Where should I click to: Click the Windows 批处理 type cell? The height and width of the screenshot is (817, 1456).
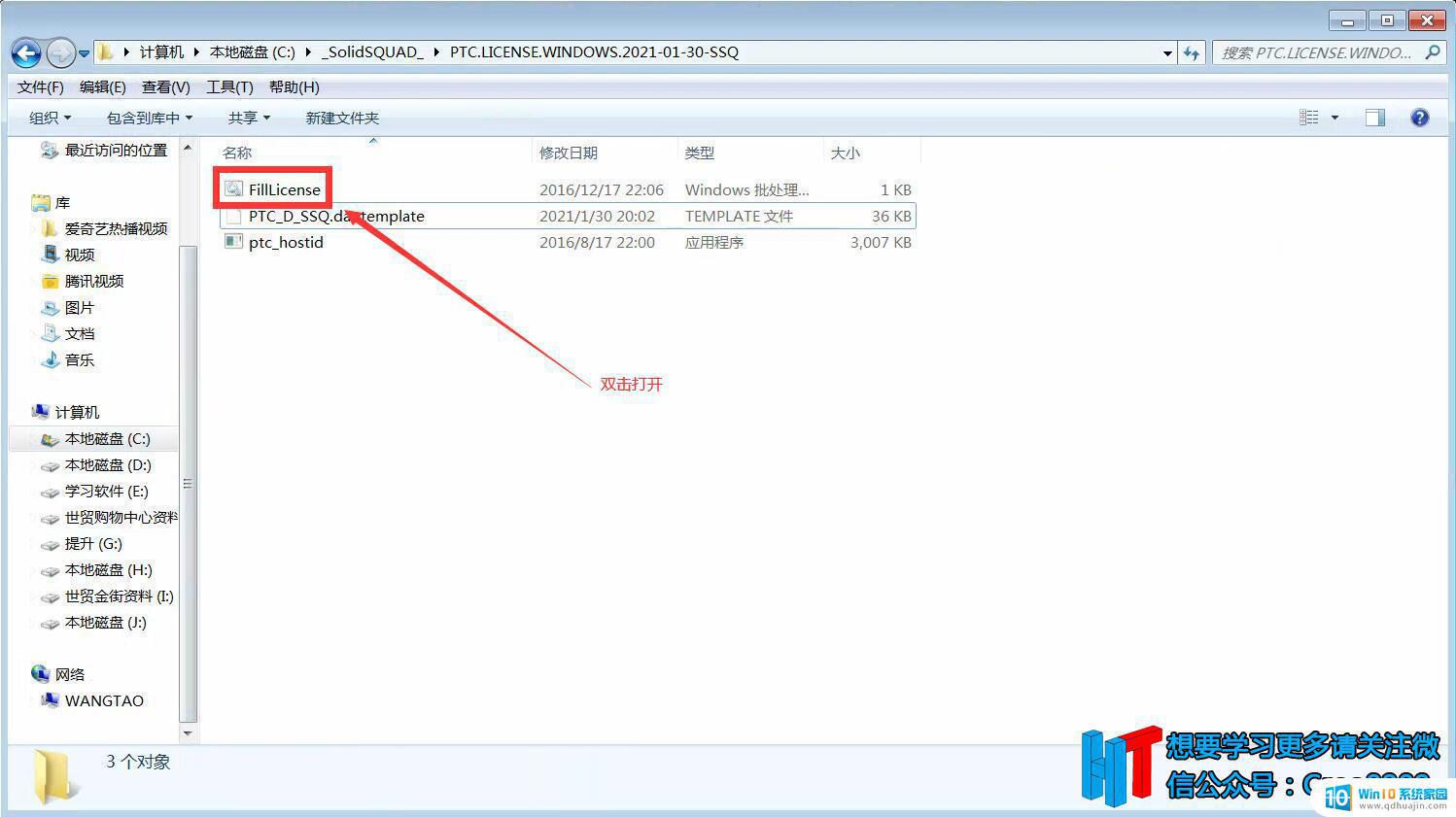[x=746, y=189]
